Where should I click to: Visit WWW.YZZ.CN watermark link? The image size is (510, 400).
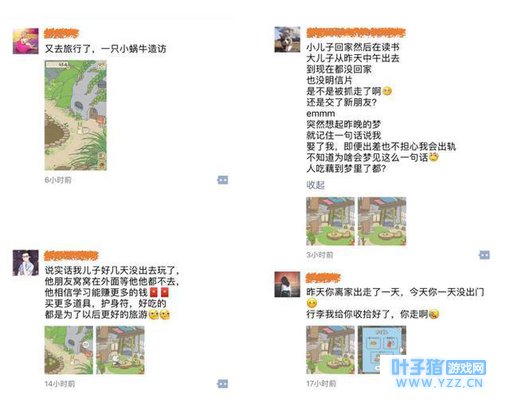439,383
